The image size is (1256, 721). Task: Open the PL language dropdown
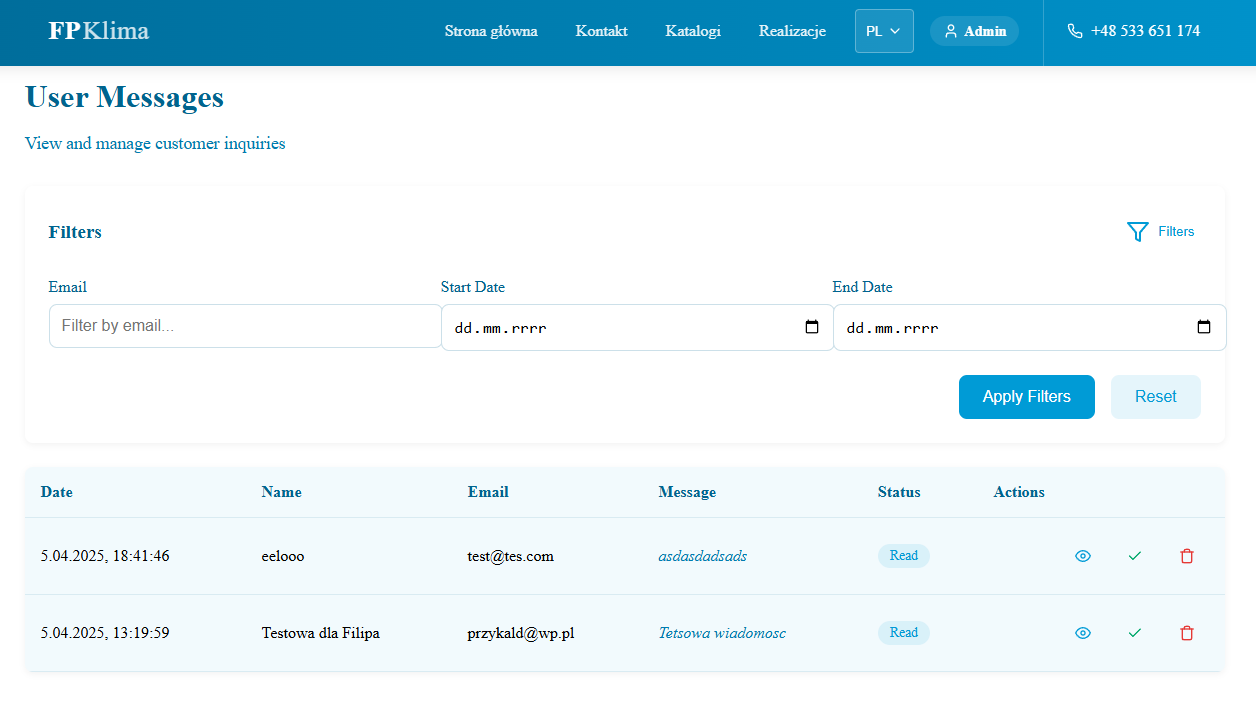point(884,30)
